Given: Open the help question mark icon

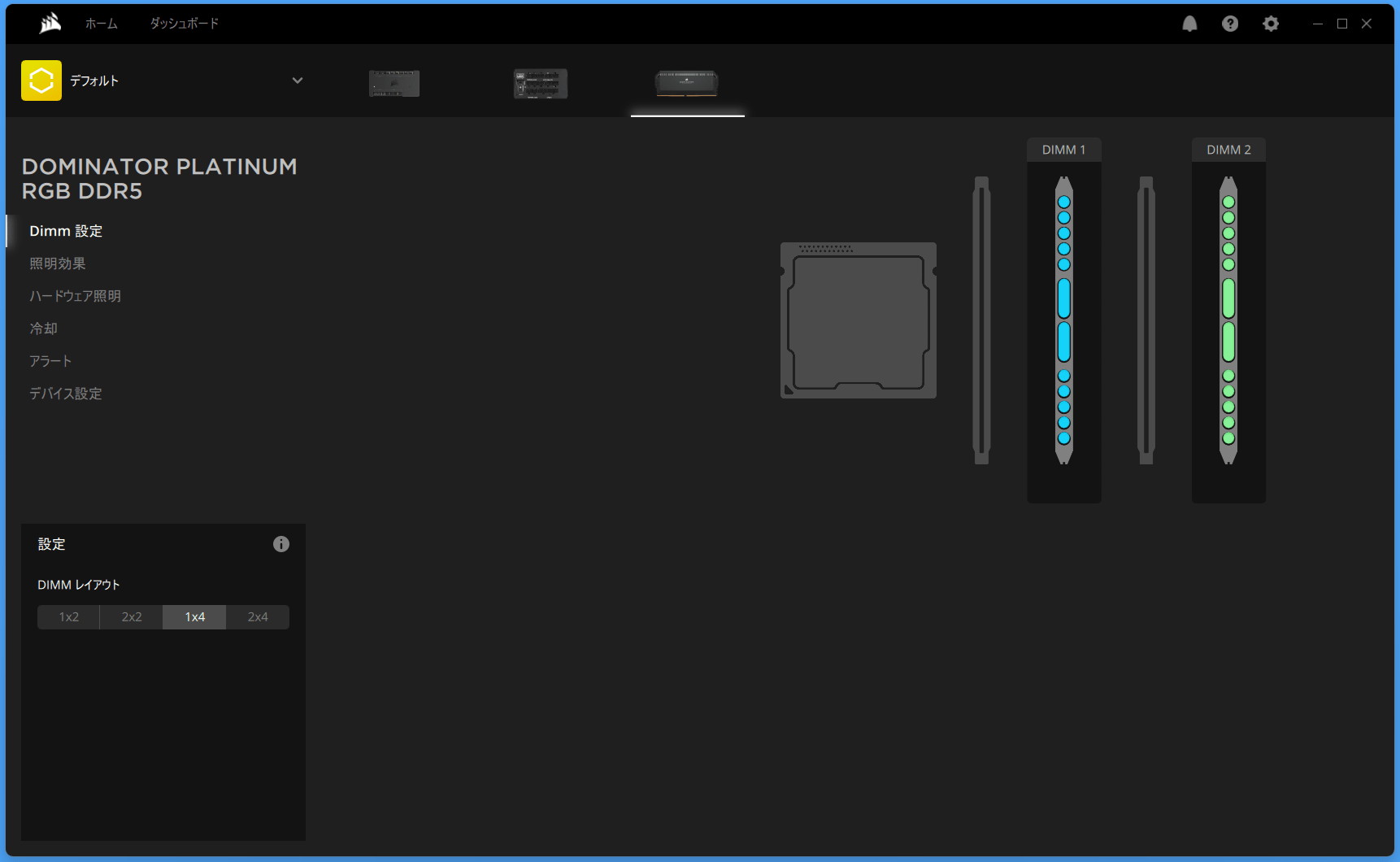Looking at the screenshot, I should (1230, 24).
